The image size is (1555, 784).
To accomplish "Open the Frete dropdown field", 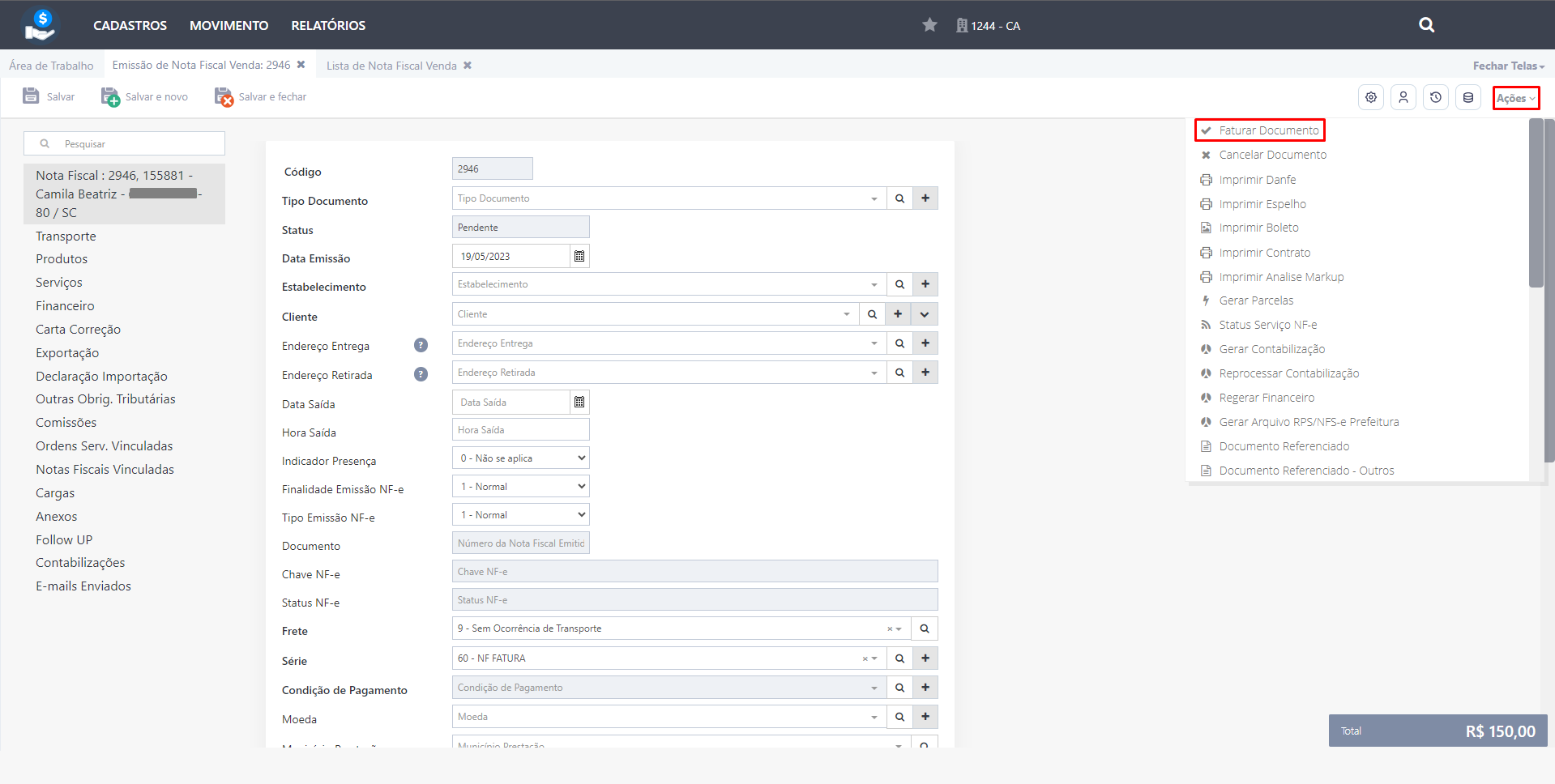I will (681, 628).
